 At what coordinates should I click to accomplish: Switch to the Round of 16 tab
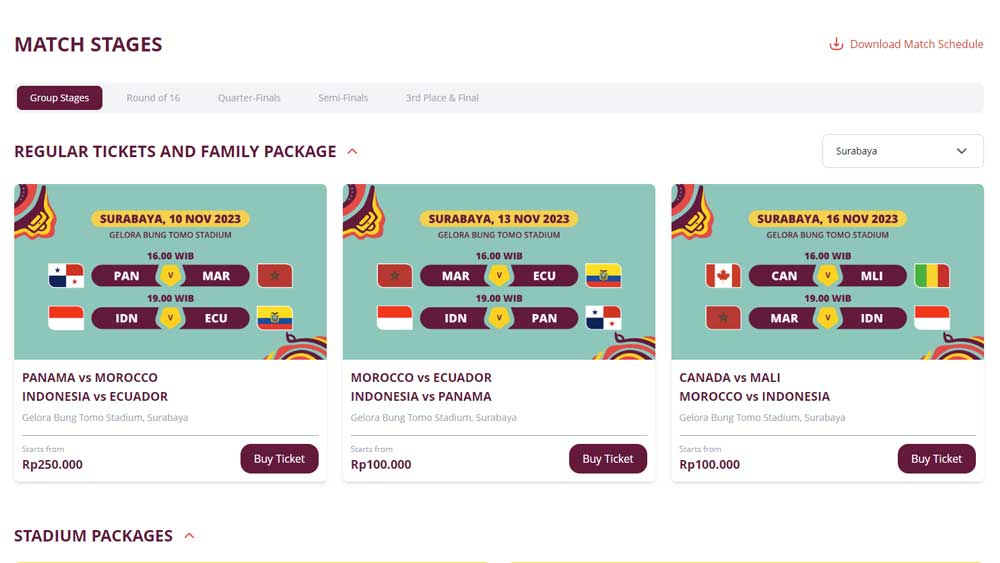coord(153,98)
